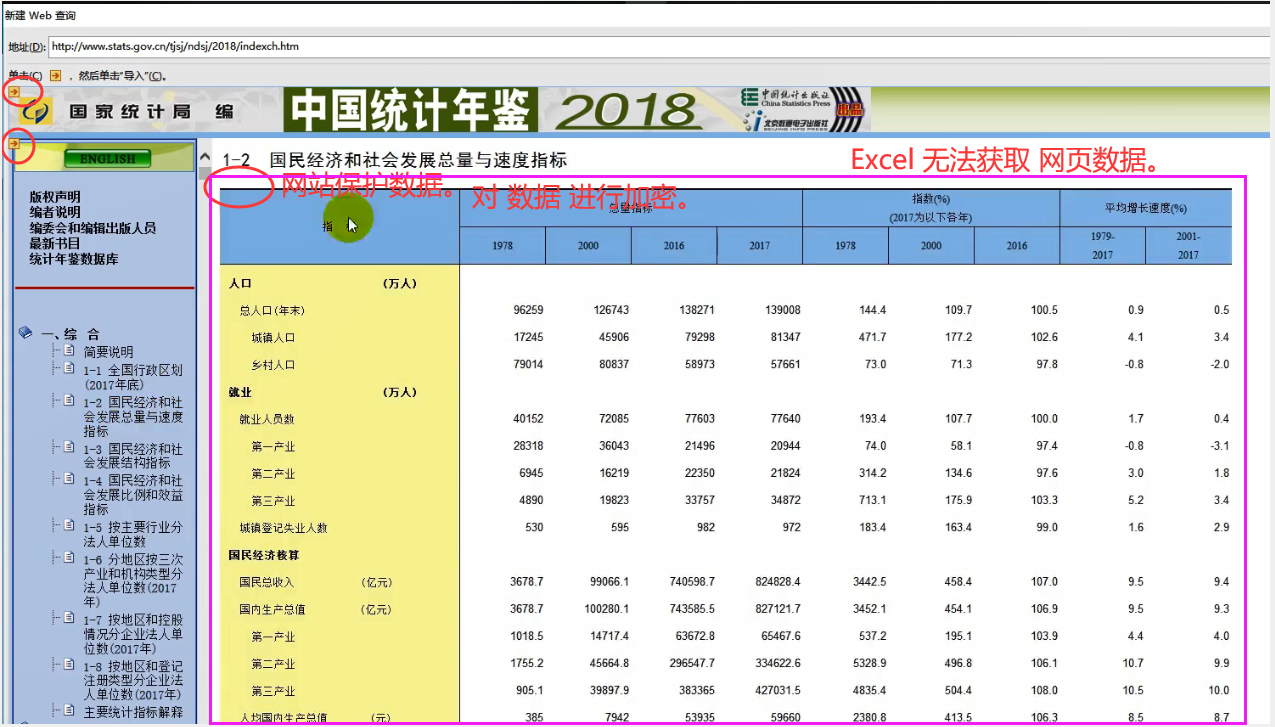Click the 就业人员数 row label
Image resolution: width=1275 pixels, height=727 pixels.
coord(267,419)
